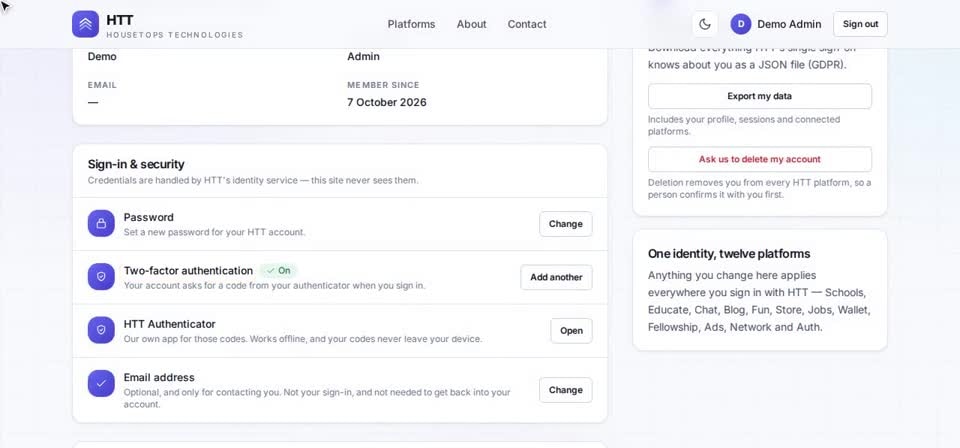This screenshot has height=448, width=960.
Task: Add another two-factor method
Action: coord(557,277)
